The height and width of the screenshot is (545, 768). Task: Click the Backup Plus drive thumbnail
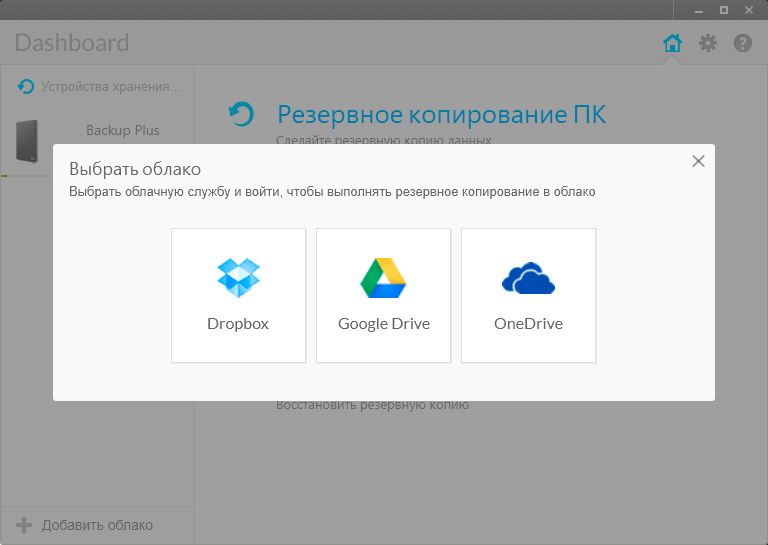pyautogui.click(x=27, y=141)
